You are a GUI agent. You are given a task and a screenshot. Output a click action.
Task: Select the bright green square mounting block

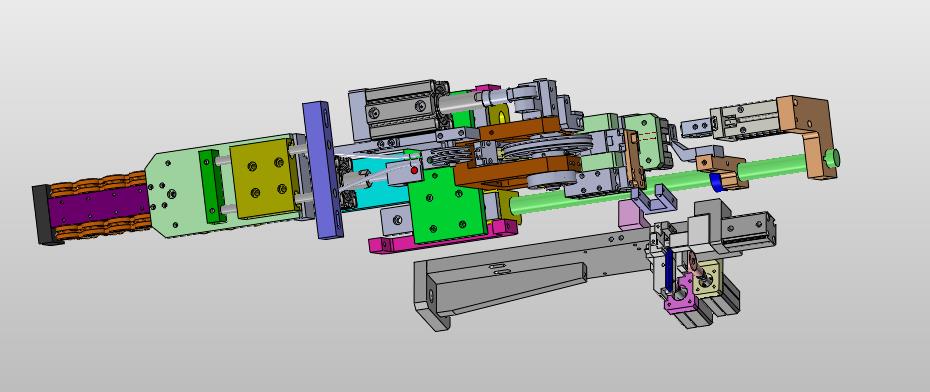[x=447, y=205]
